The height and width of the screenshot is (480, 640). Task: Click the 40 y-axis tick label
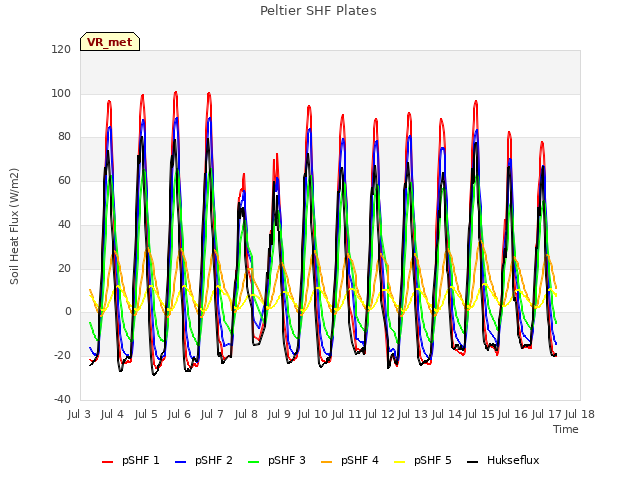(64, 224)
